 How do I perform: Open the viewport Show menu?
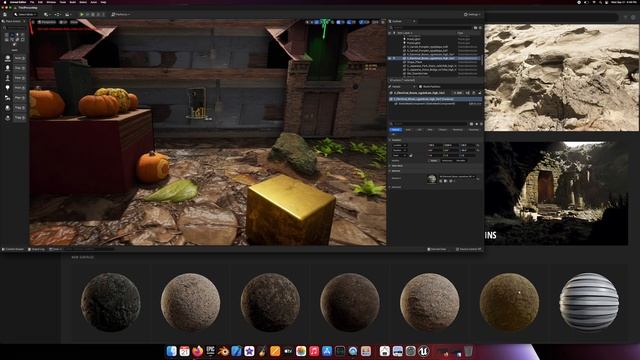pos(74,22)
